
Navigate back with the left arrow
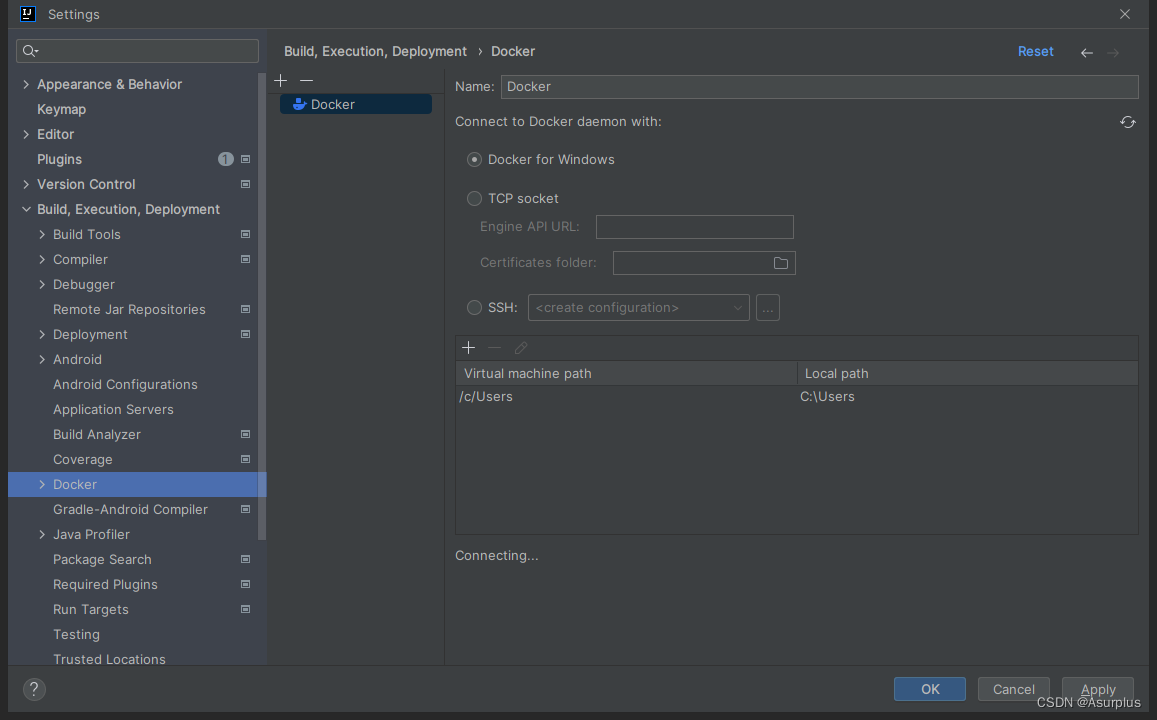click(x=1087, y=52)
